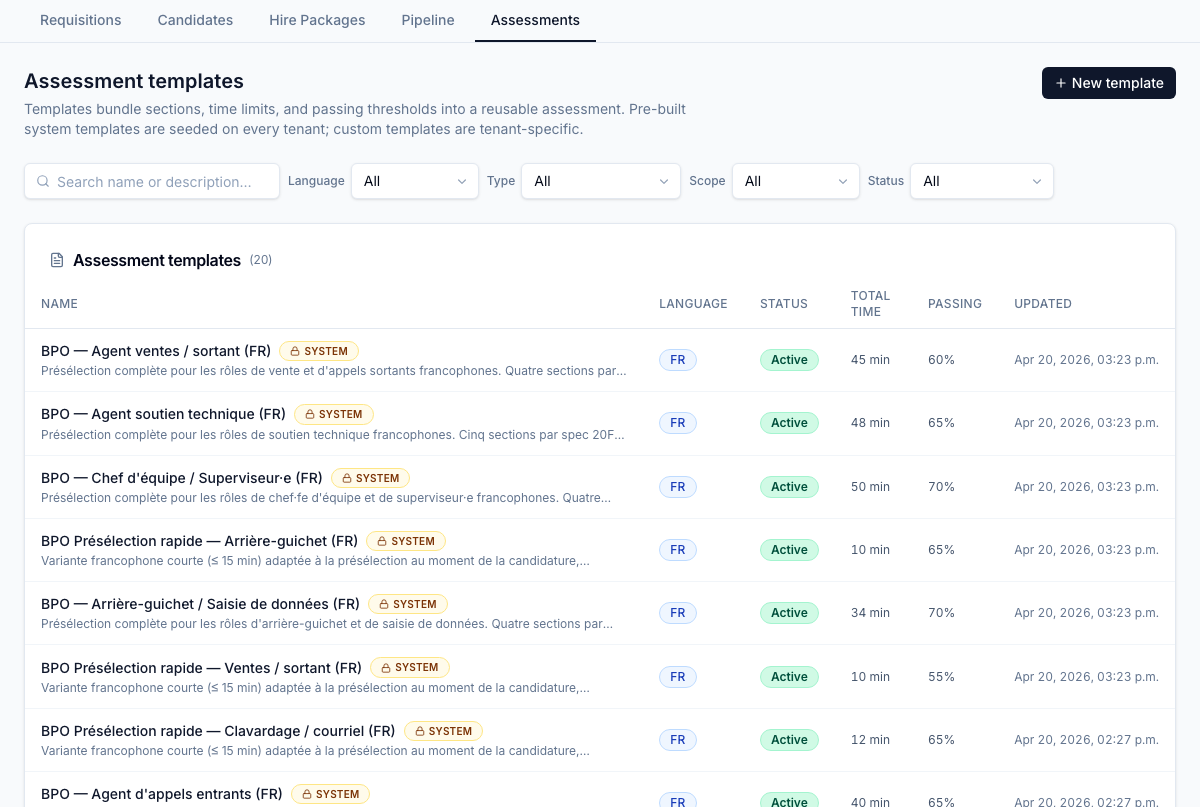Image resolution: width=1200 pixels, height=807 pixels.
Task: Click SYSTEM lock badge on Agent ventes / sortant
Action: point(319,351)
